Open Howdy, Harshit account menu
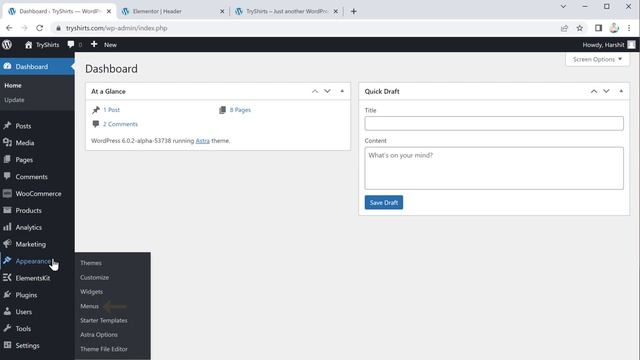 point(609,45)
